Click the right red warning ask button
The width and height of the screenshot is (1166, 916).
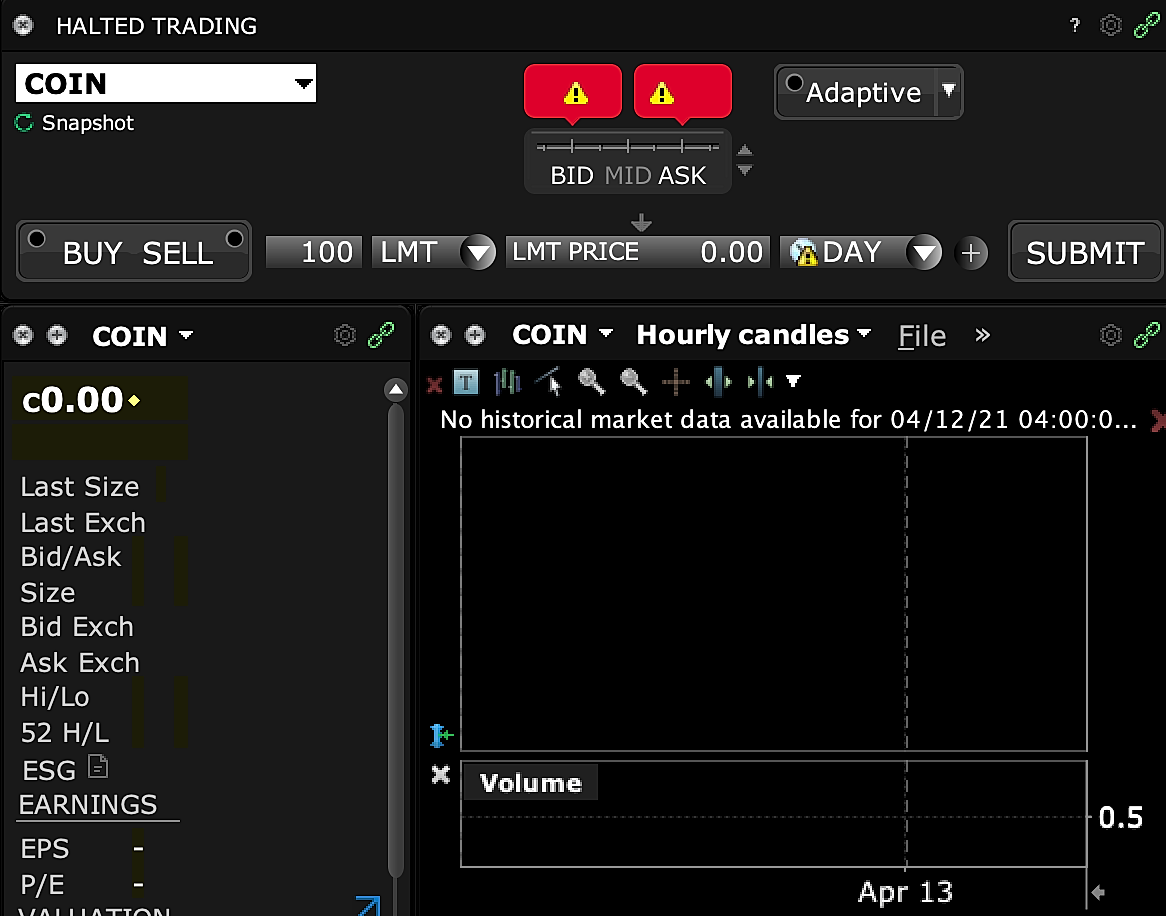click(x=683, y=92)
